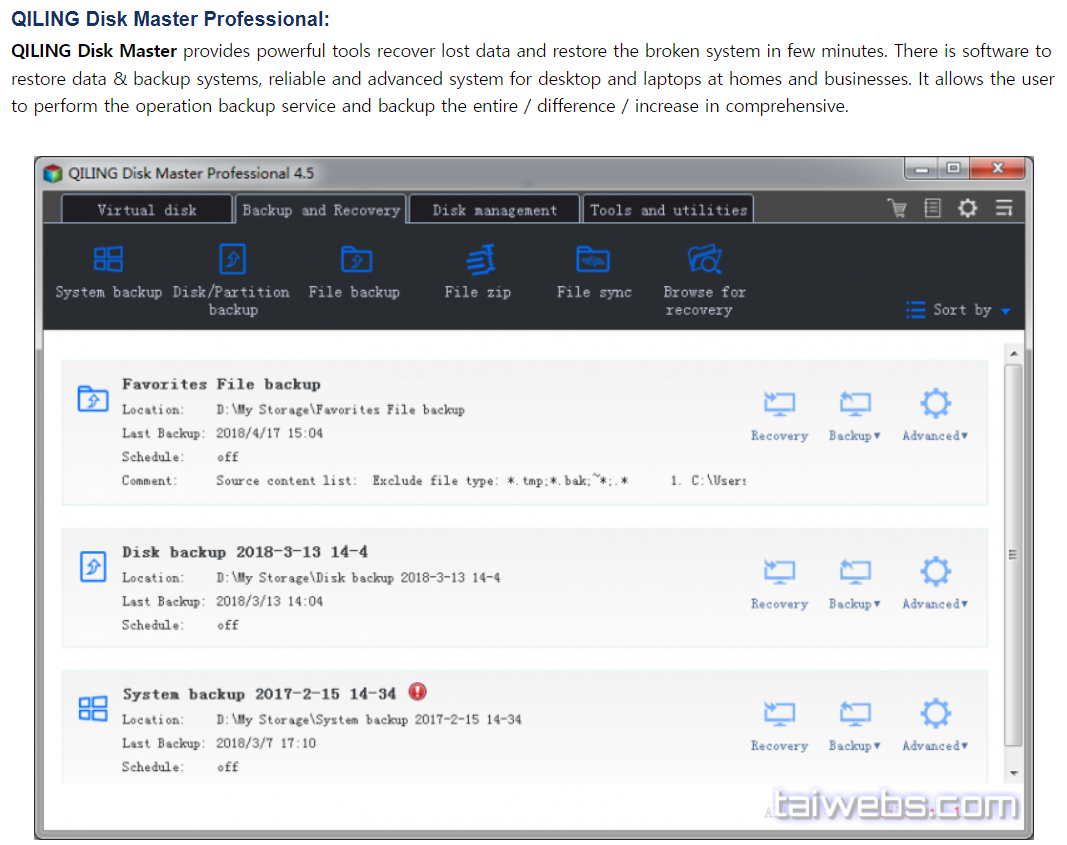The width and height of the screenshot is (1067, 845).
Task: Open the Tools and utilities tab
Action: pos(669,210)
